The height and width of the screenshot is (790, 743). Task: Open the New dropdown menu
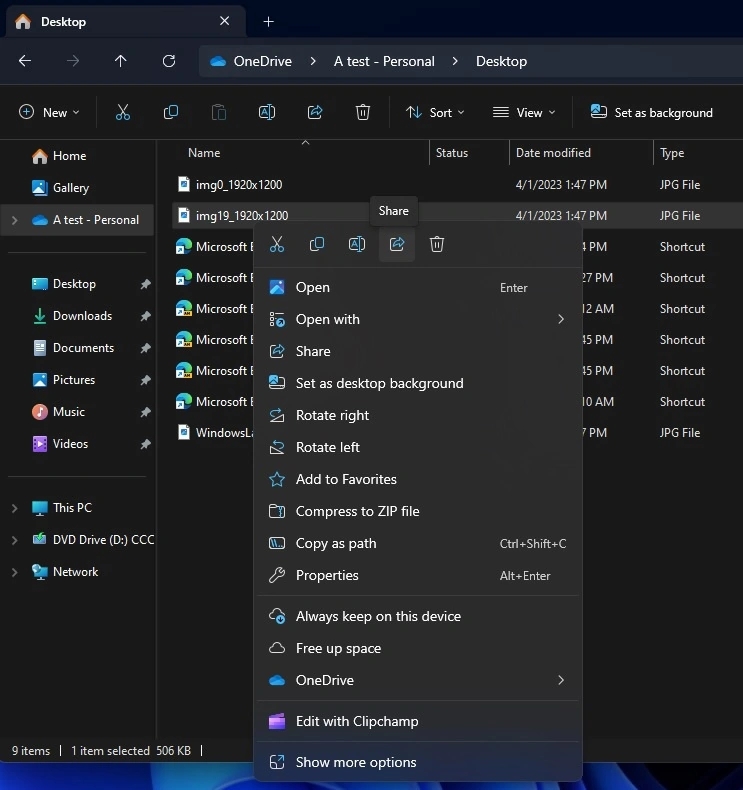coord(49,113)
